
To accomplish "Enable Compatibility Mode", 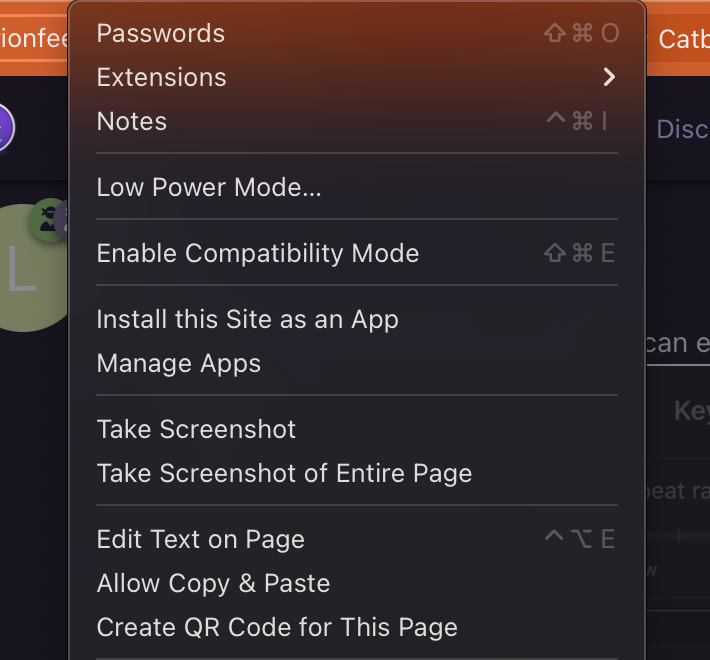I will click(258, 253).
